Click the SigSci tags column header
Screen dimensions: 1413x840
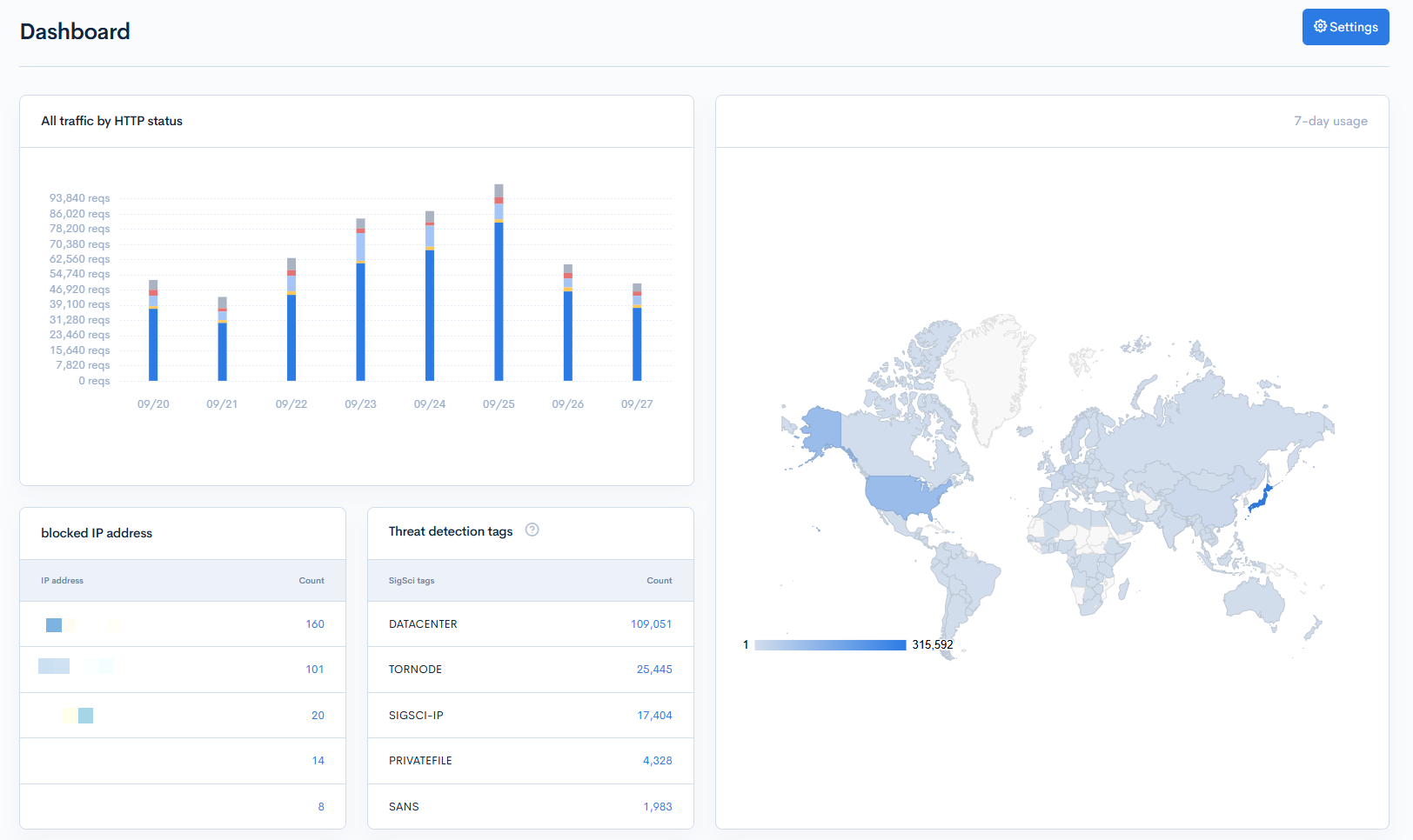(x=412, y=581)
